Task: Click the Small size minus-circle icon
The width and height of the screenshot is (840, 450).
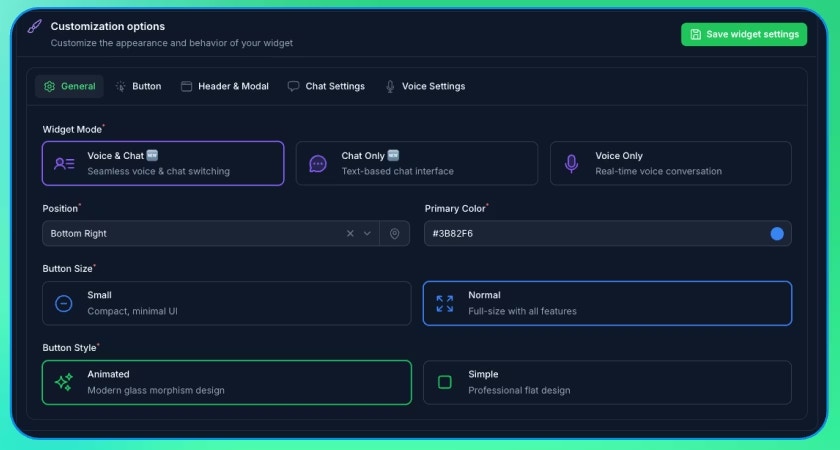Action: pyautogui.click(x=64, y=304)
